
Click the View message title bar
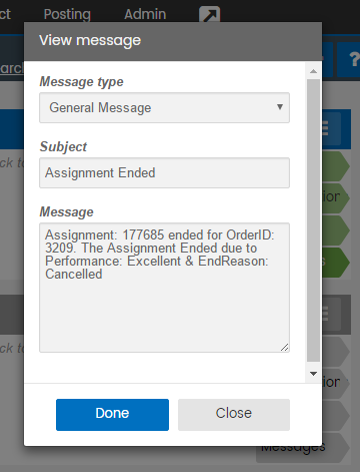173,41
